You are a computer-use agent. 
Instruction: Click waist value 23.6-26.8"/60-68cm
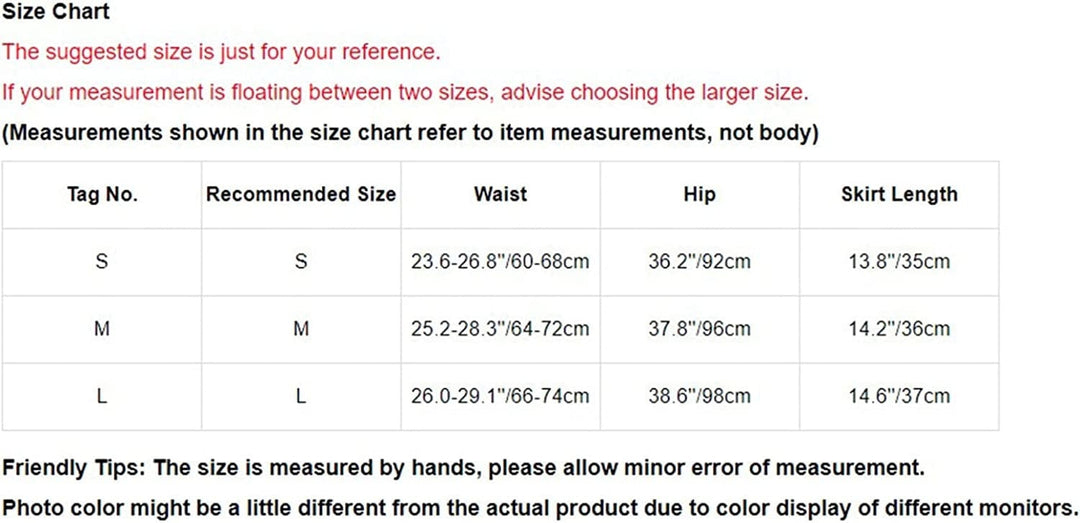coord(500,262)
